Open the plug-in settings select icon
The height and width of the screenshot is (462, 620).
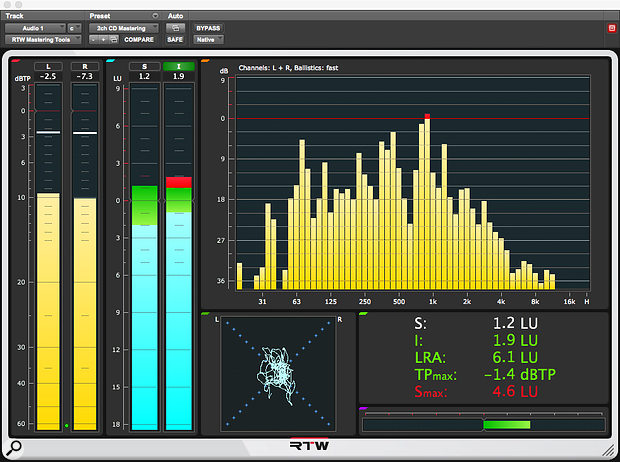pyautogui.click(x=113, y=40)
